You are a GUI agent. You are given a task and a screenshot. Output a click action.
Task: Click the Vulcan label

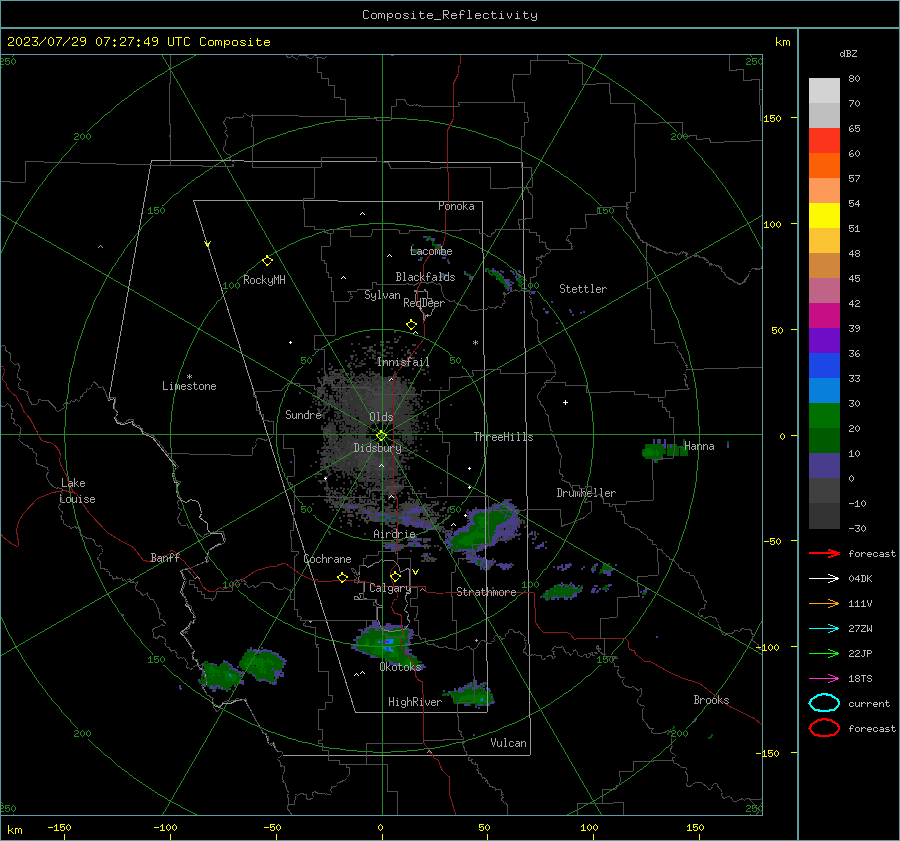(509, 743)
